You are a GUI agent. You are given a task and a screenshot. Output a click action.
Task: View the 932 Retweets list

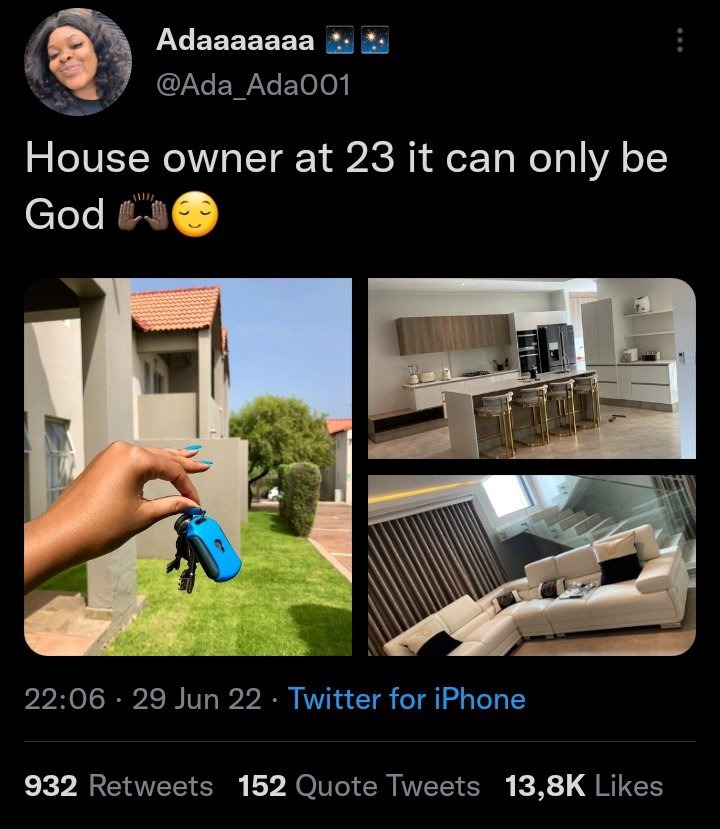pyautogui.click(x=119, y=786)
